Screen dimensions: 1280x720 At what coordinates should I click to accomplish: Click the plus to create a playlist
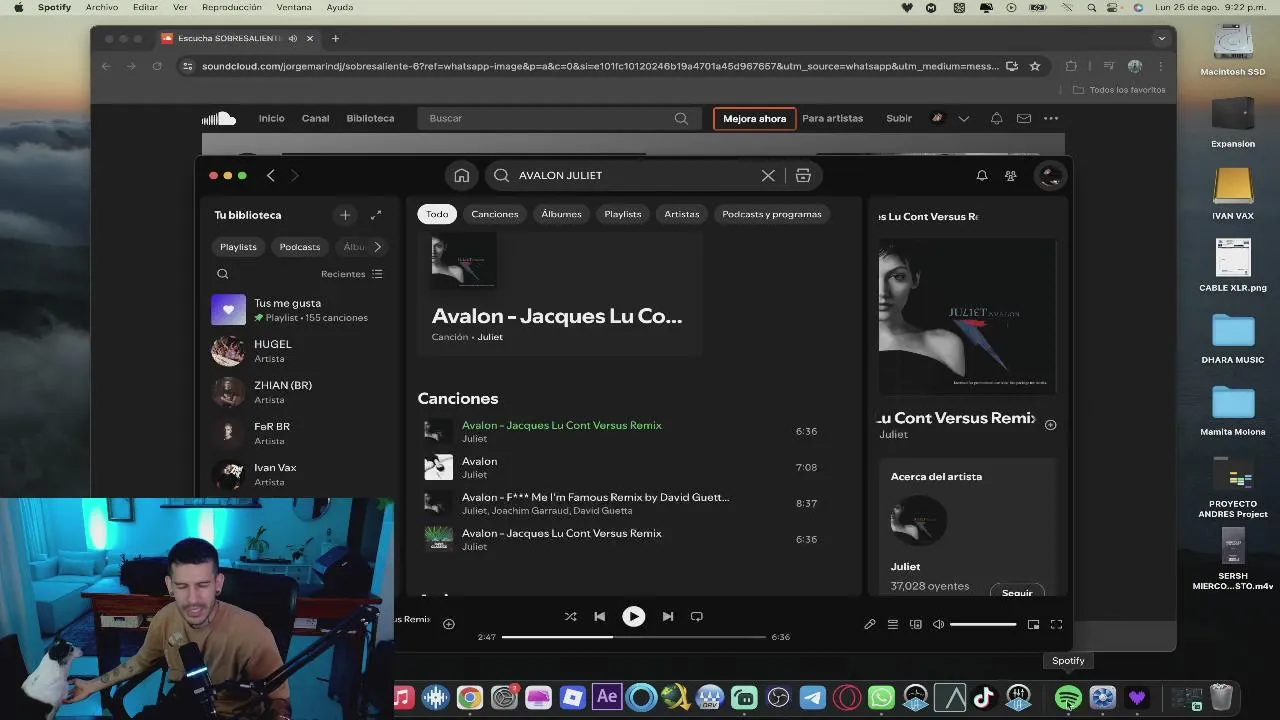coord(345,215)
